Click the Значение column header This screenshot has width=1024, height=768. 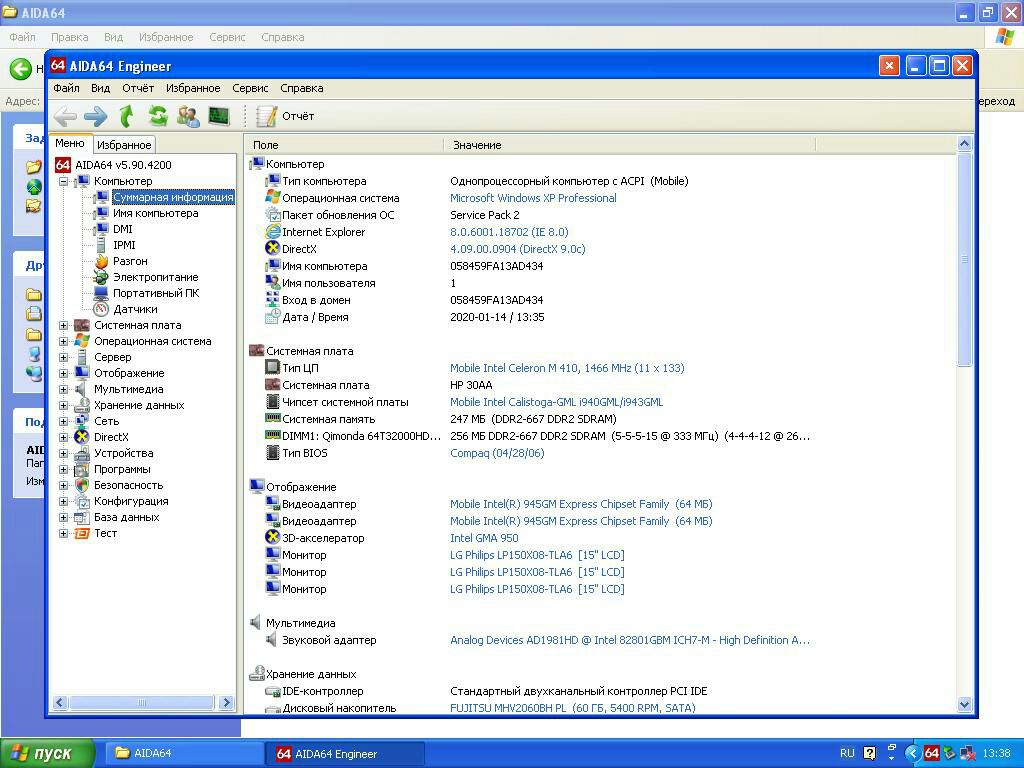pyautogui.click(x=630, y=145)
